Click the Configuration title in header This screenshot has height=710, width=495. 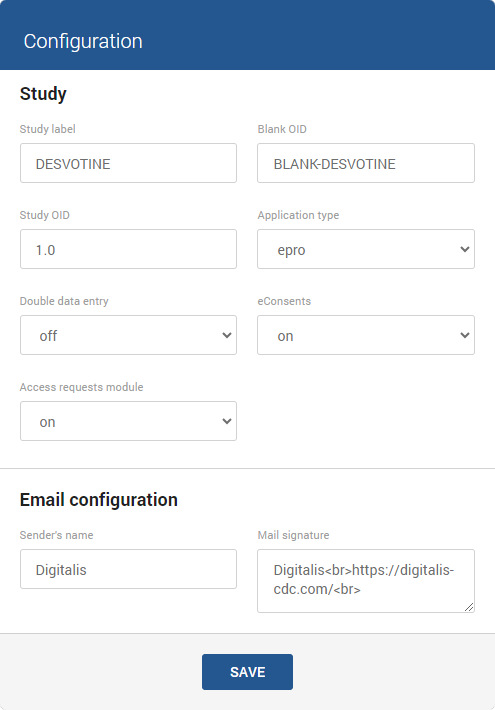coord(83,41)
